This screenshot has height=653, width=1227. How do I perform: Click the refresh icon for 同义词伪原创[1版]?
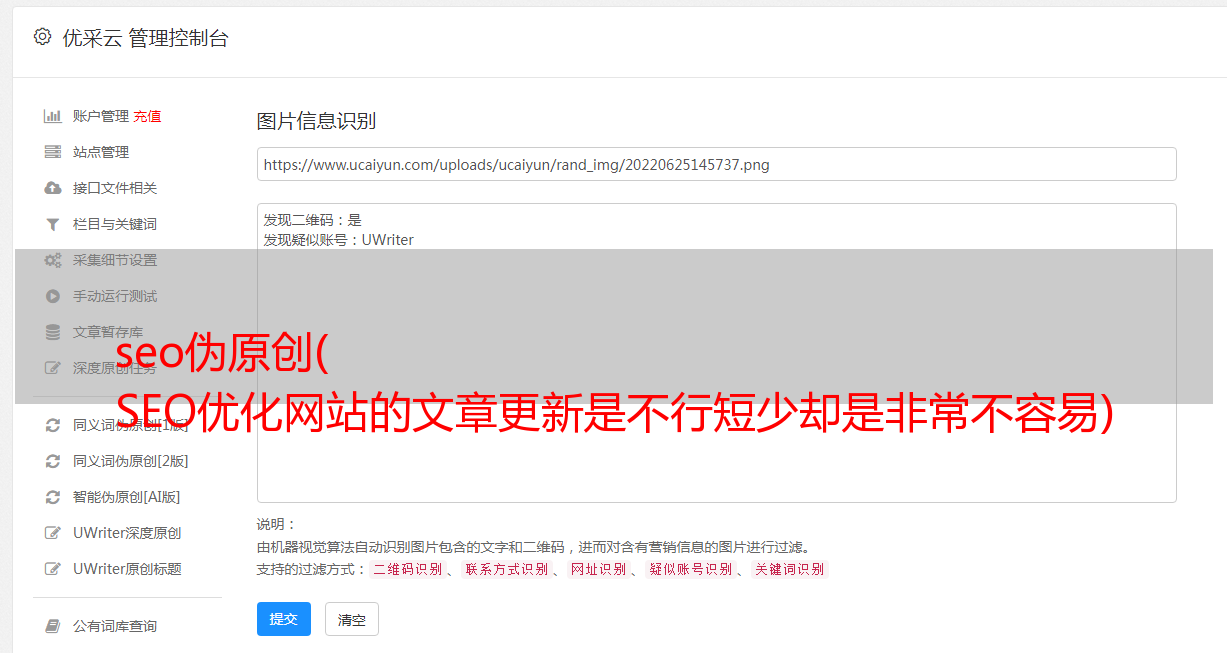pos(53,425)
